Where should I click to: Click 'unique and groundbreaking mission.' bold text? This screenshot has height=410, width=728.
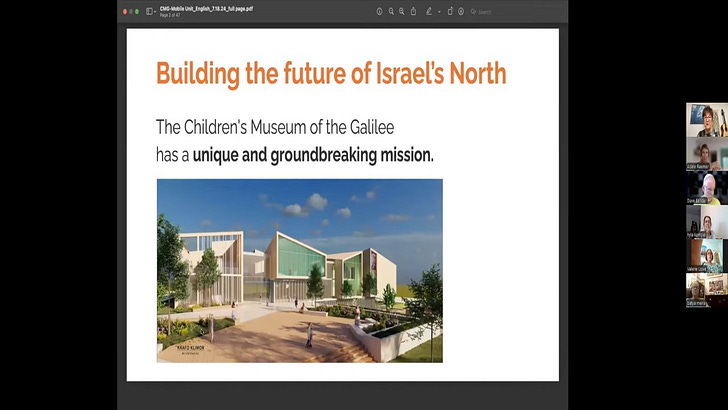coord(313,155)
